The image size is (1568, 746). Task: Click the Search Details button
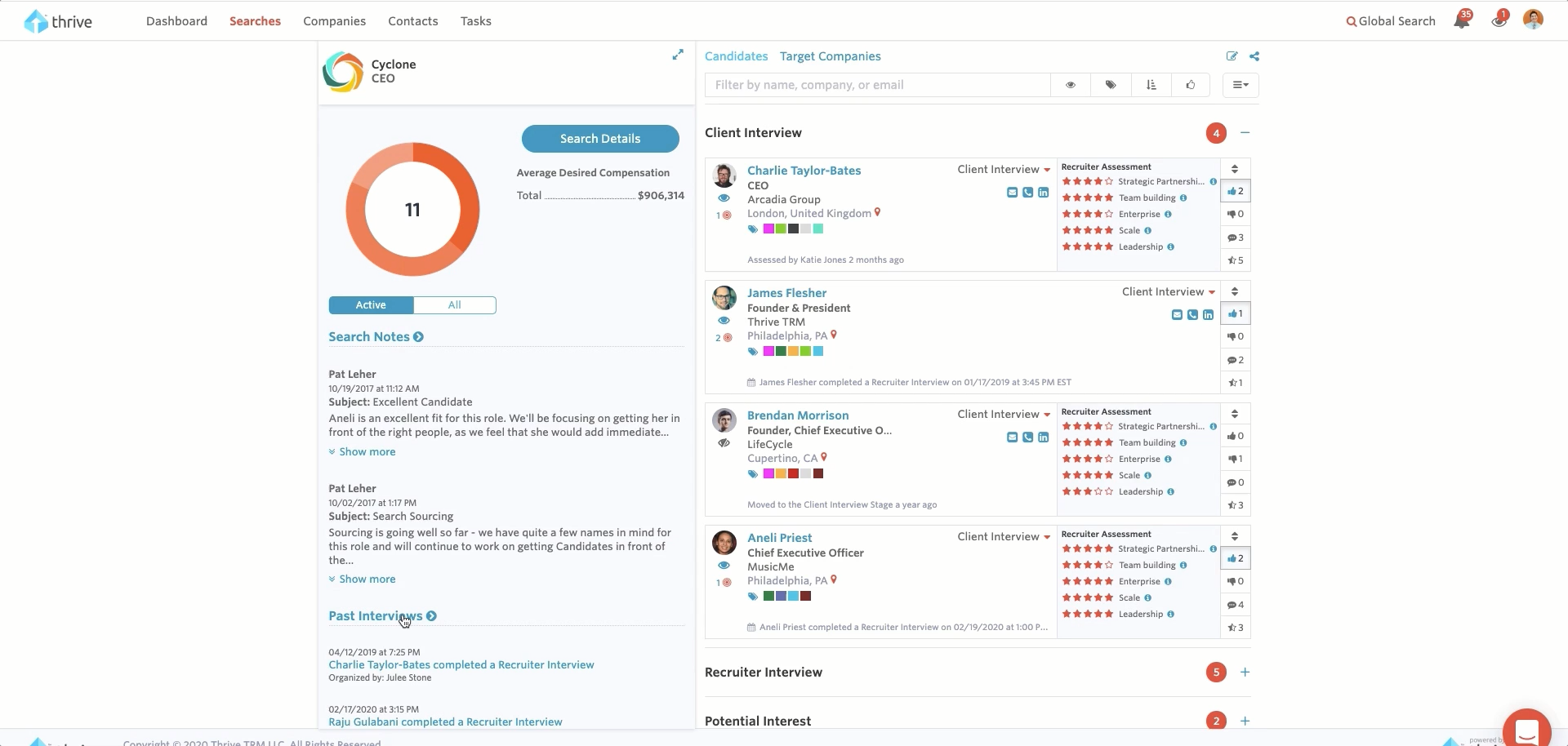[600, 139]
